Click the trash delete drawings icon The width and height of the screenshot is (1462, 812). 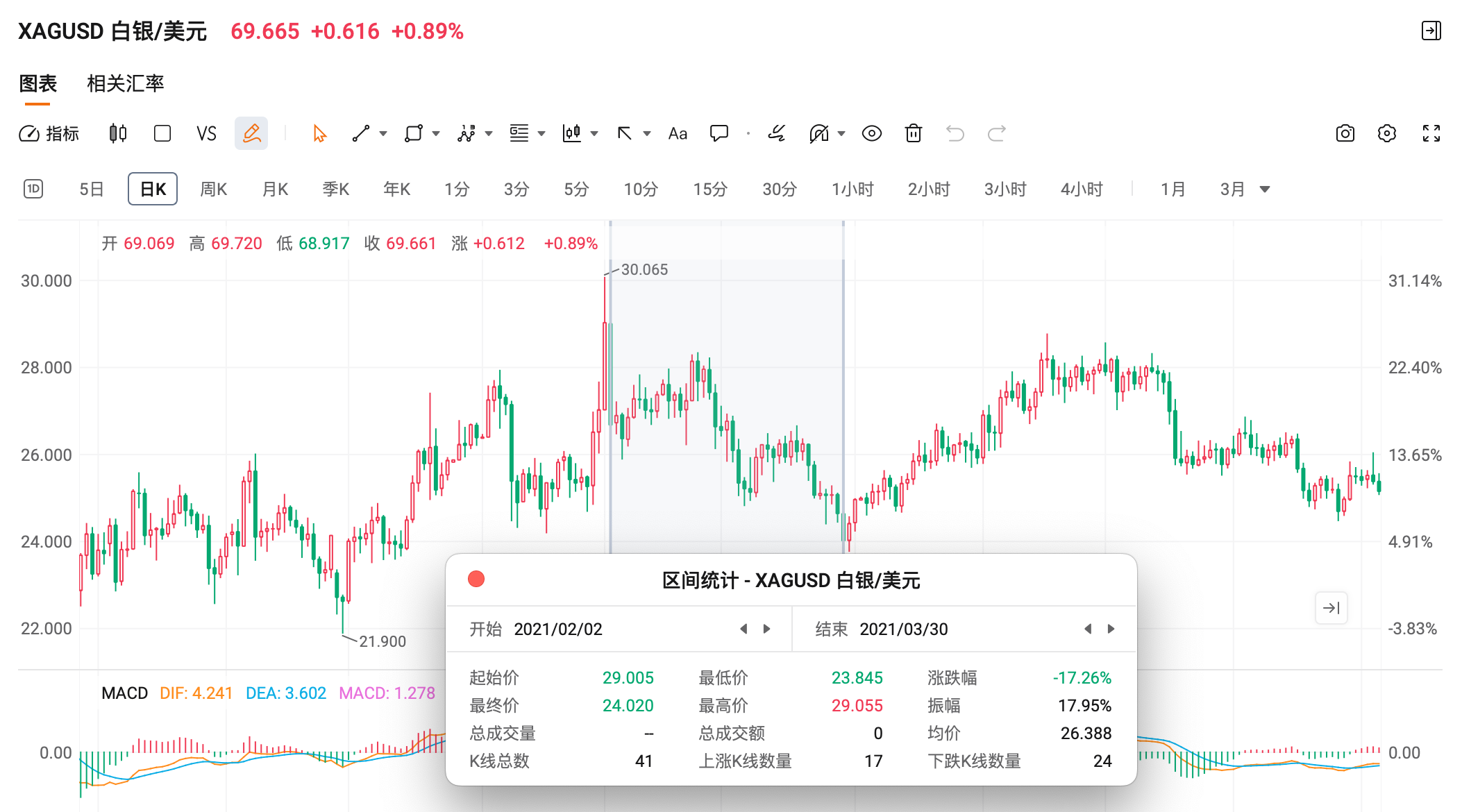[914, 133]
